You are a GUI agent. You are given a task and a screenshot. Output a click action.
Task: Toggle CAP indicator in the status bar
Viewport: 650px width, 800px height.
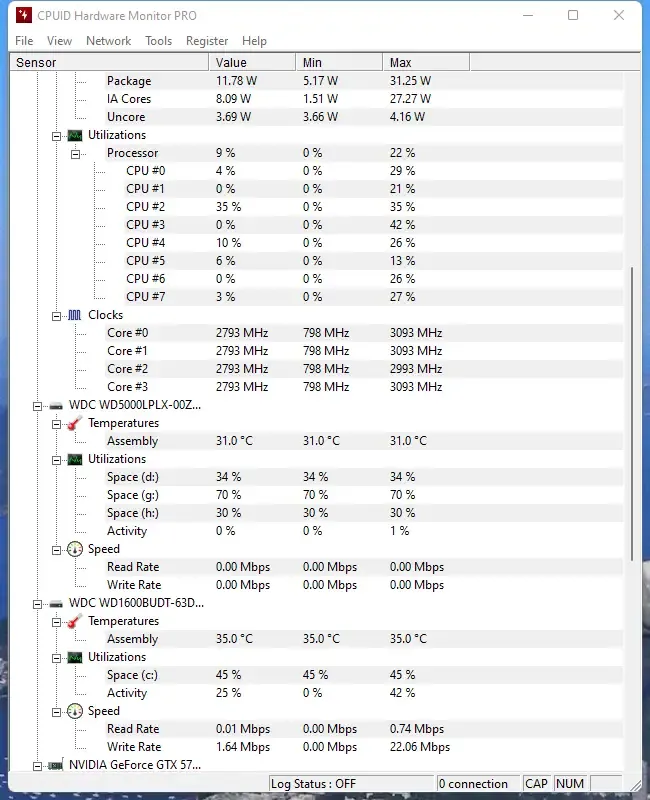click(x=537, y=783)
